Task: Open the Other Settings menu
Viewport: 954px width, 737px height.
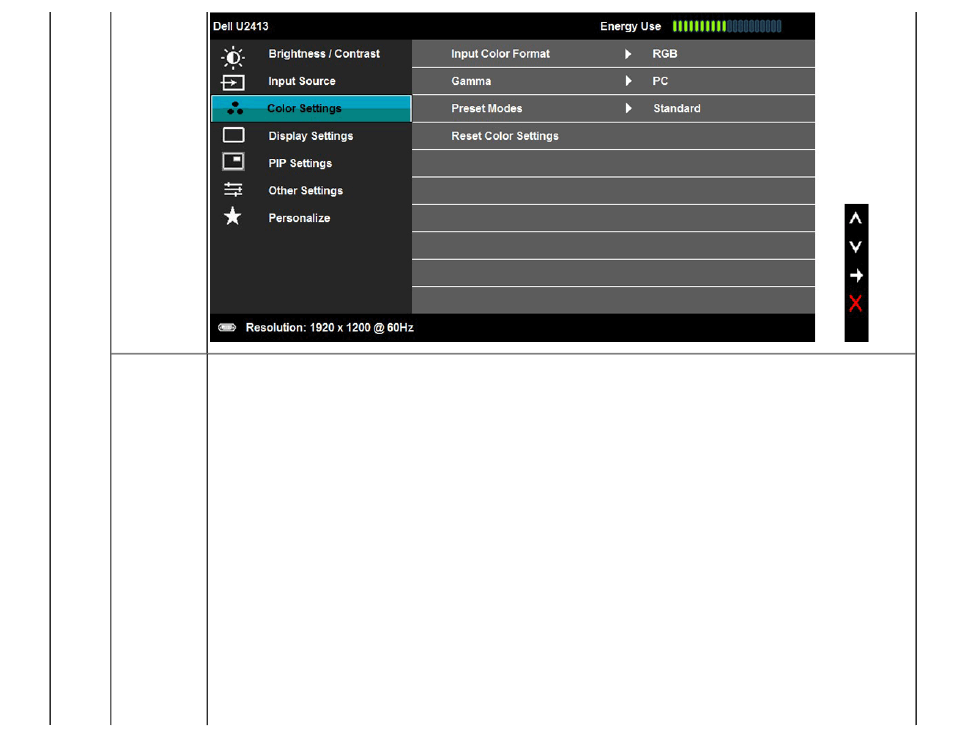Action: [311, 190]
